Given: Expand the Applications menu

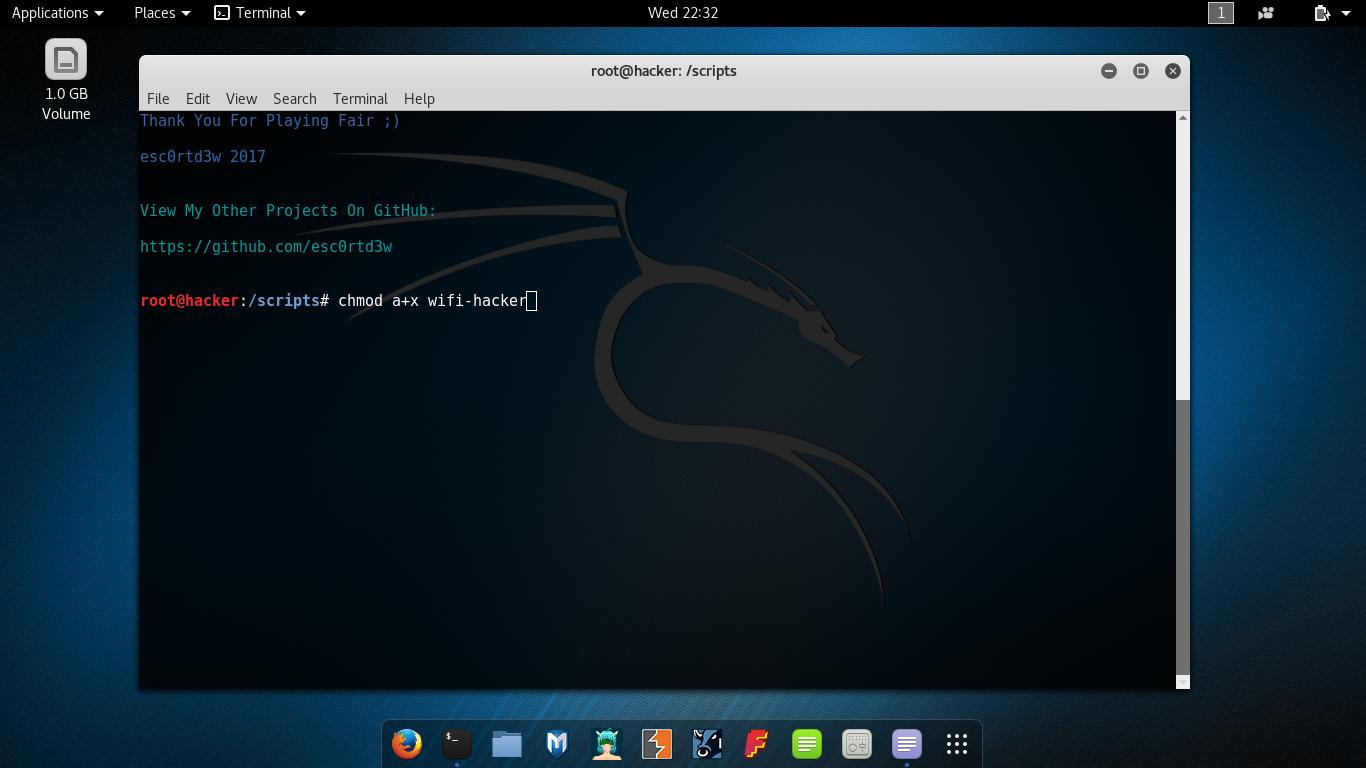Looking at the screenshot, I should tap(57, 13).
